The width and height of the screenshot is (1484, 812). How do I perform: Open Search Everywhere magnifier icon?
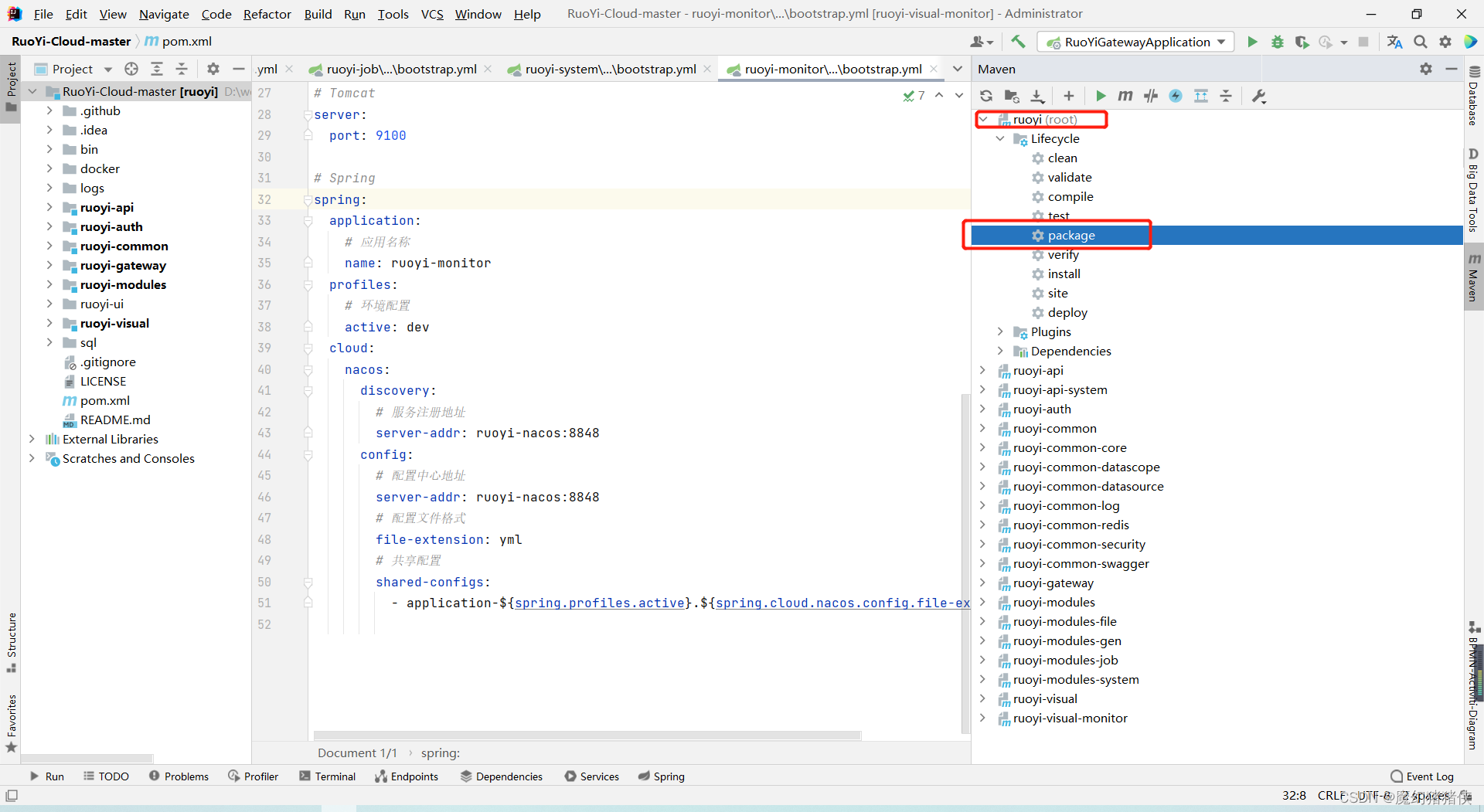[x=1421, y=42]
